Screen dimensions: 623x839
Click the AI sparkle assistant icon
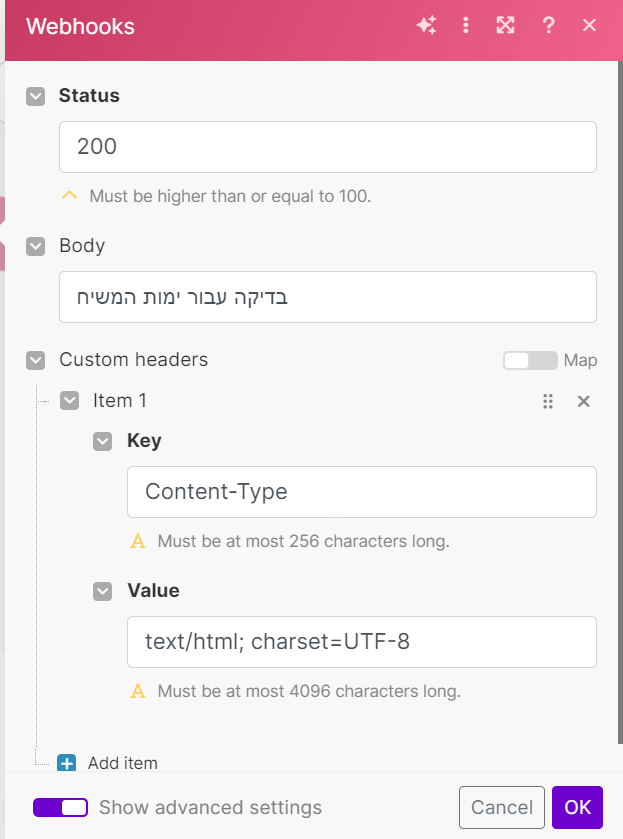(x=427, y=26)
